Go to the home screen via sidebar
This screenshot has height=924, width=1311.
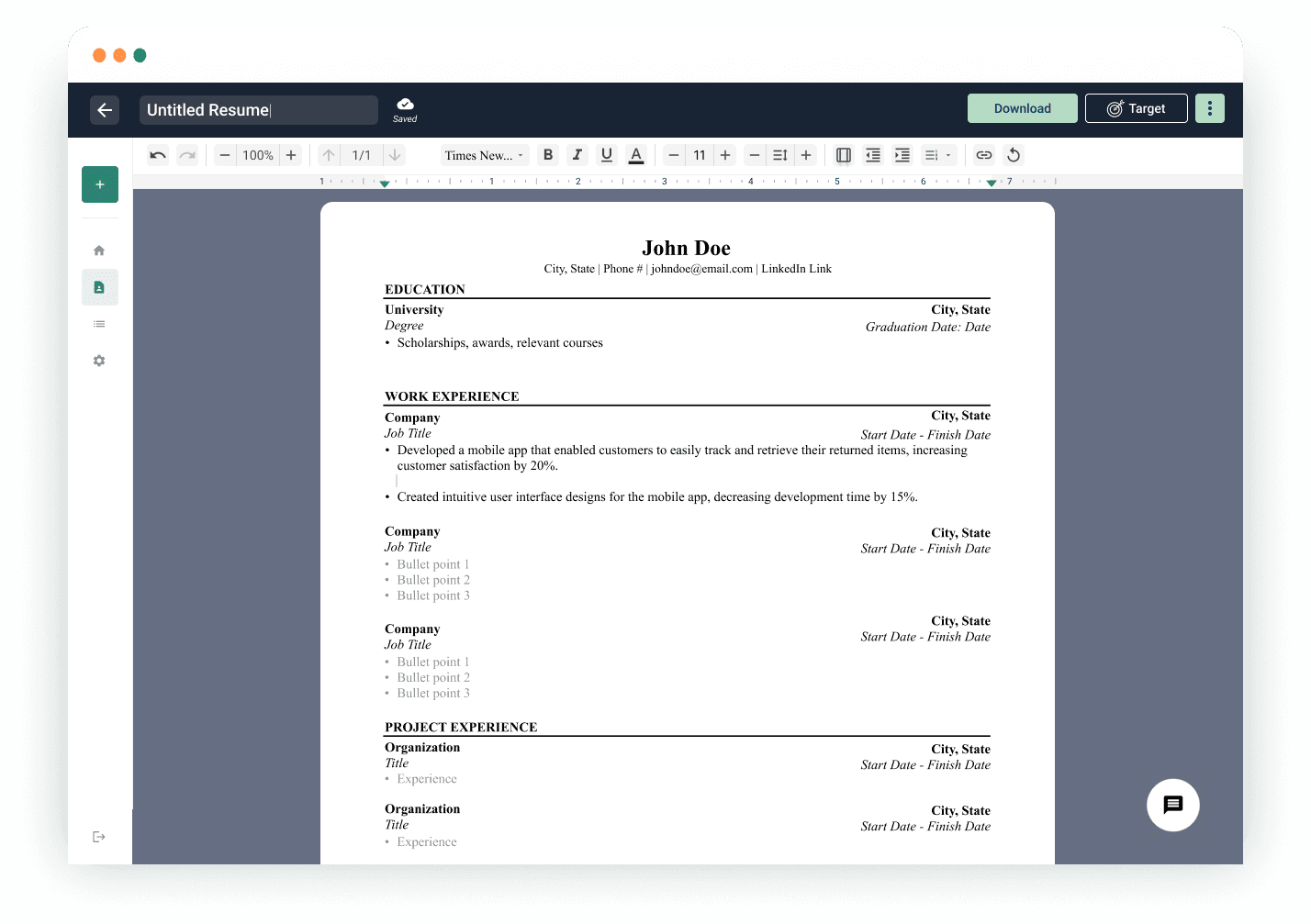(99, 250)
